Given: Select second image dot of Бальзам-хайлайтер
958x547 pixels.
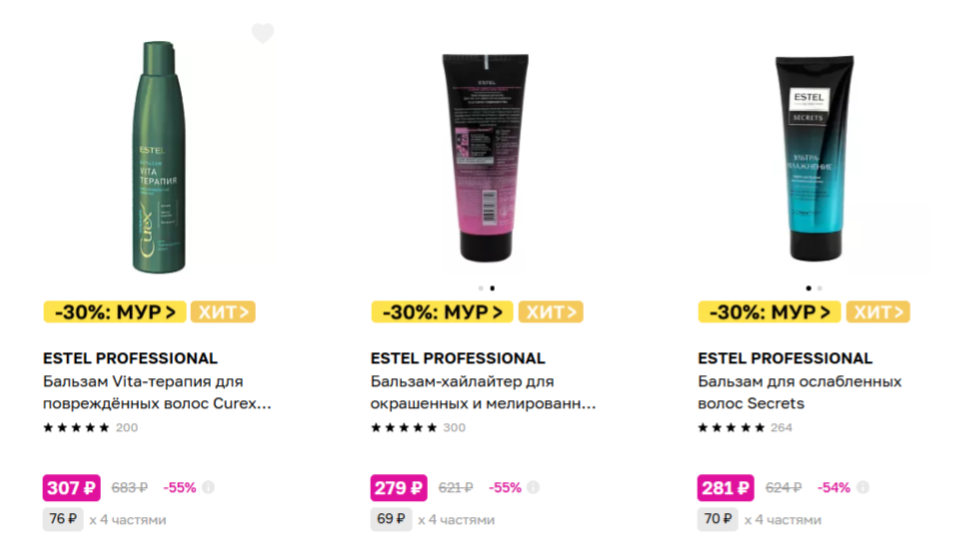Looking at the screenshot, I should click(492, 288).
